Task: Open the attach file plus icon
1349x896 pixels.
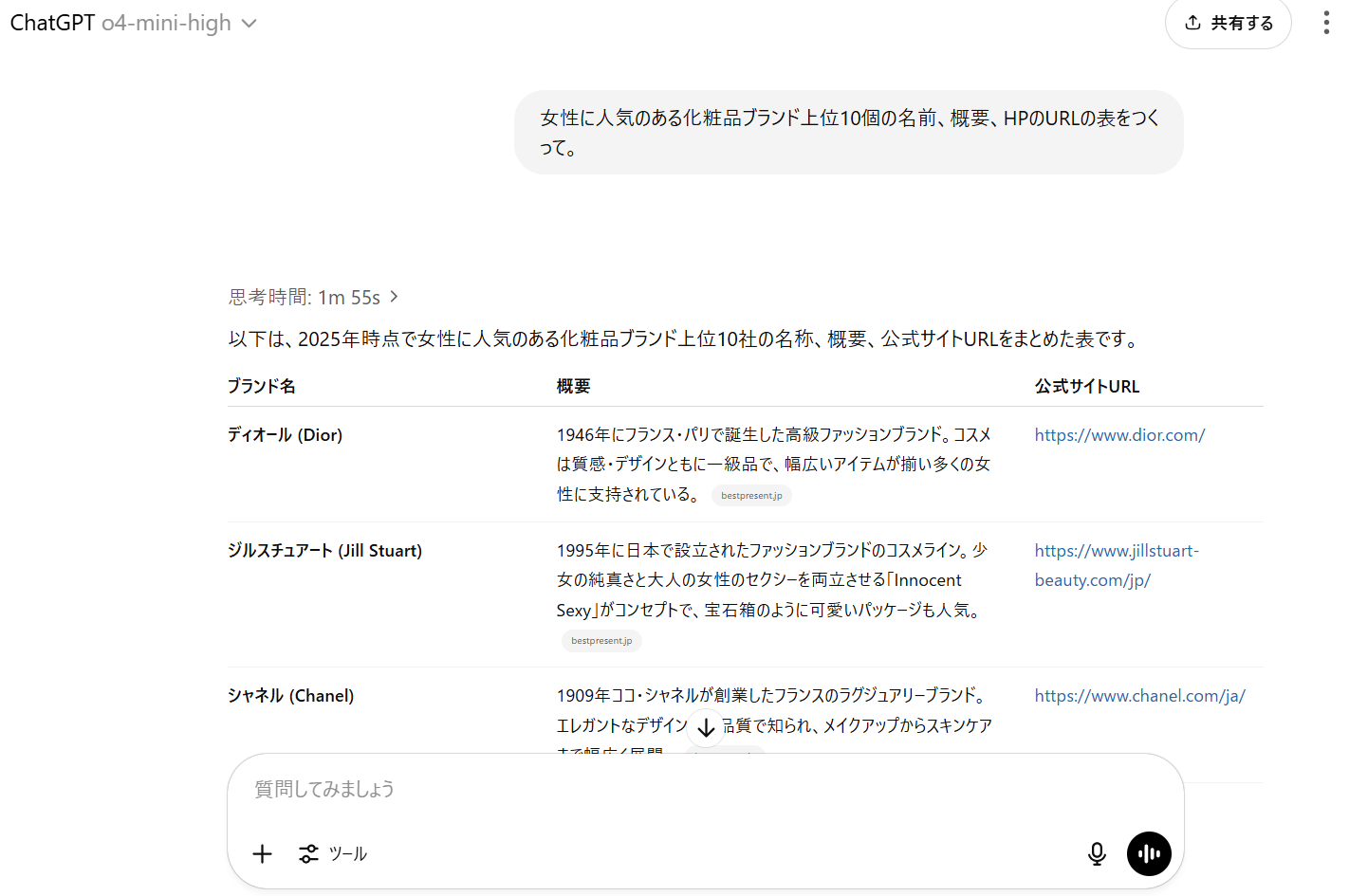Action: pos(262,853)
